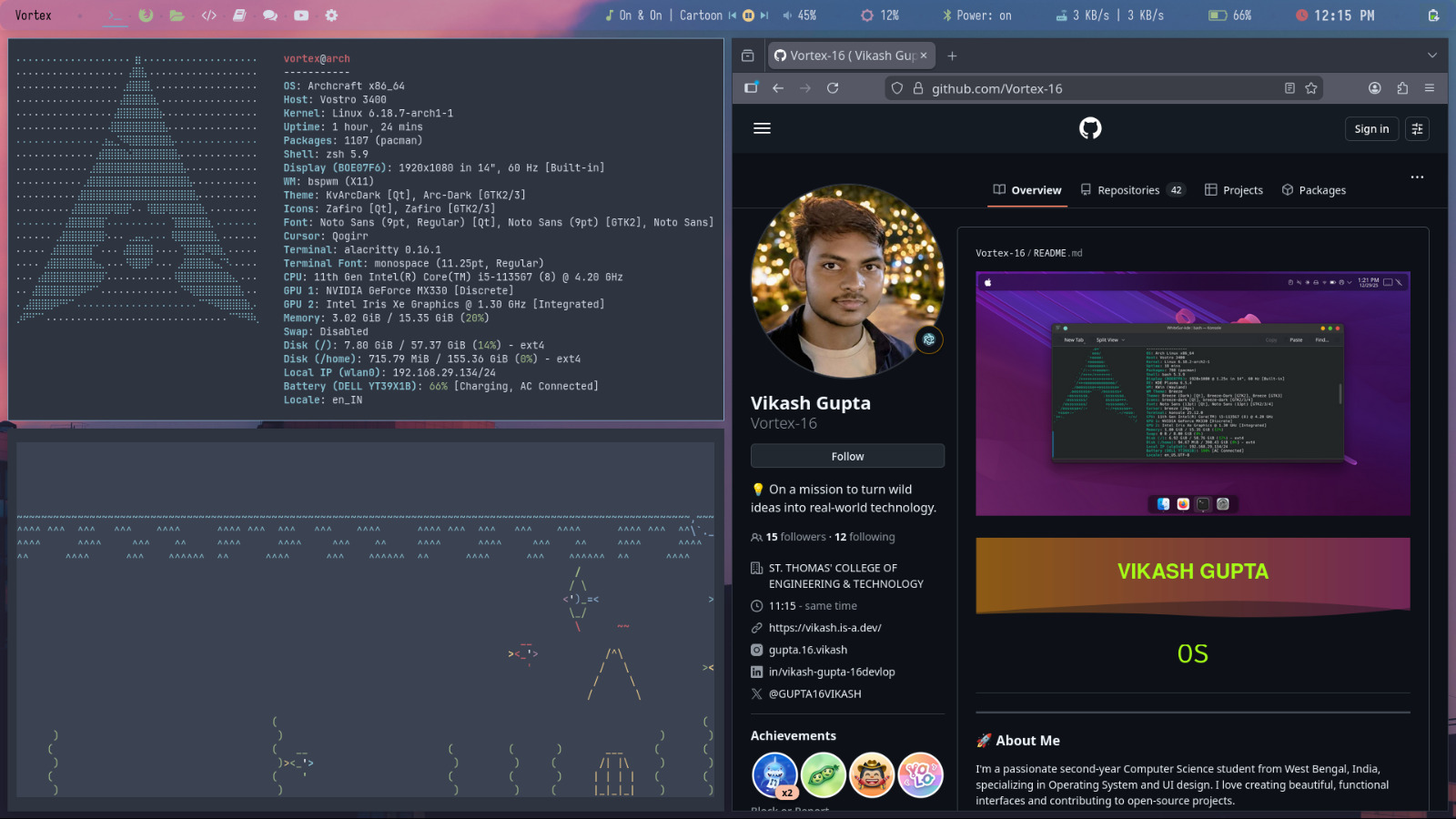Open GitHub's hamburger navigation menu

coord(763,128)
